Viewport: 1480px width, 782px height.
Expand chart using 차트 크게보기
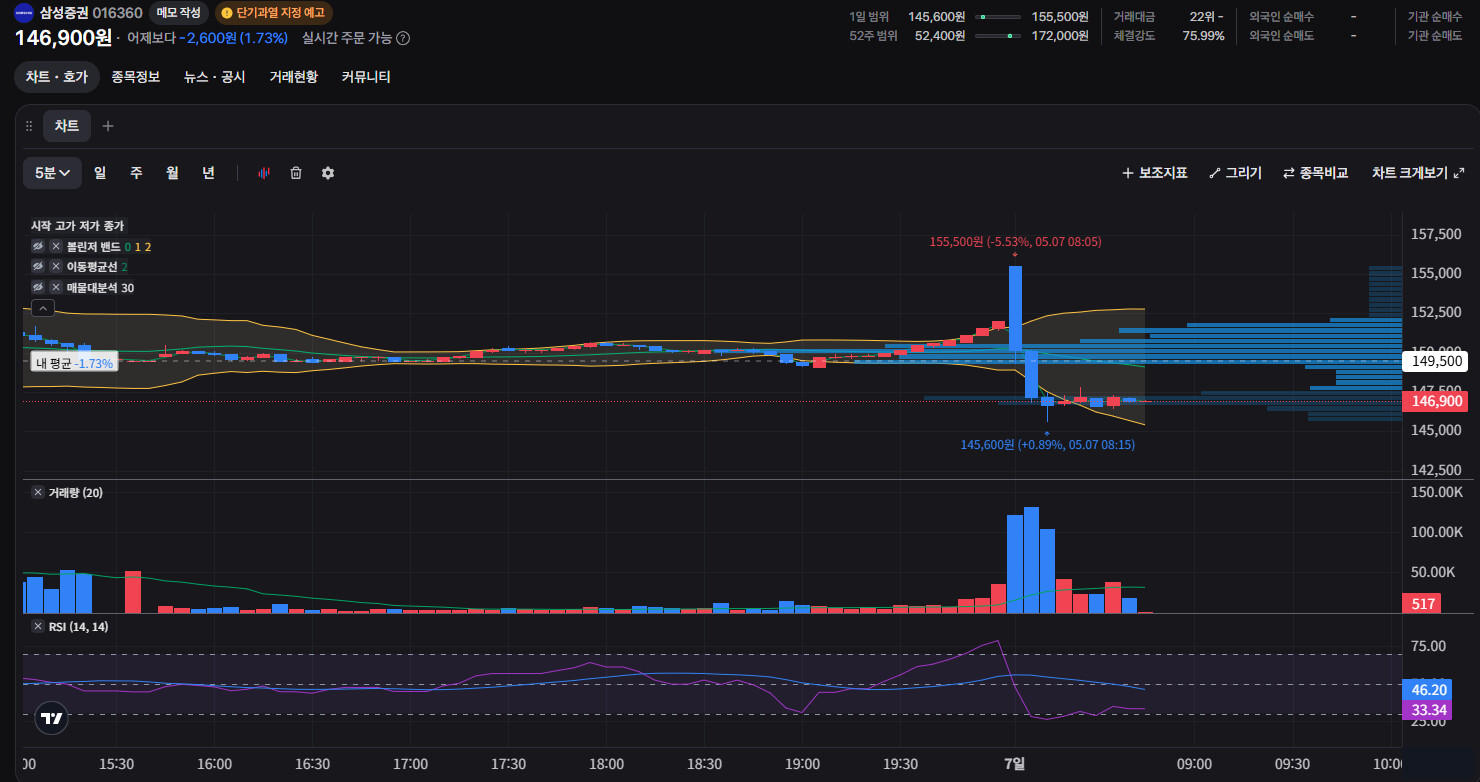(x=1418, y=173)
